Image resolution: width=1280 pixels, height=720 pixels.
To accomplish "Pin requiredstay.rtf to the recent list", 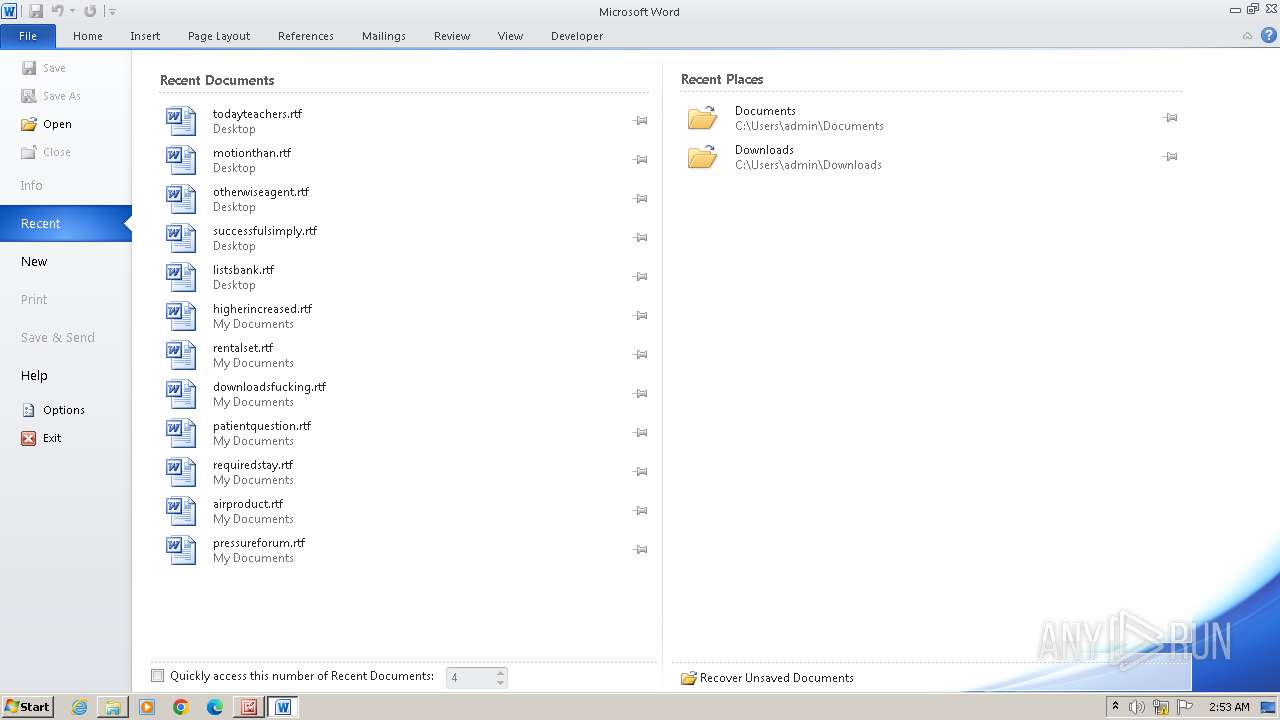I will click(640, 472).
